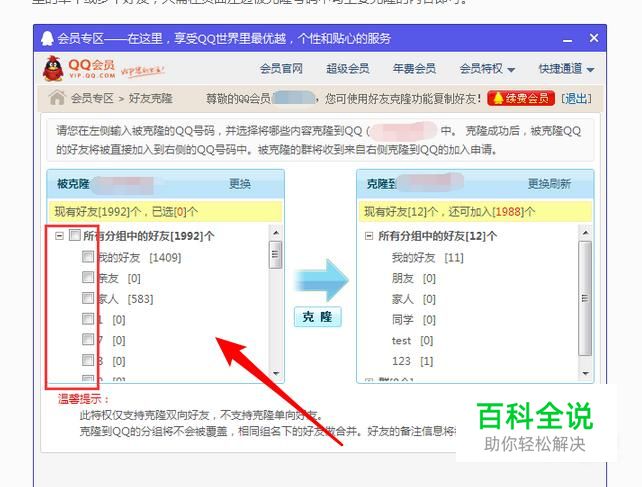Minimize the 会员专区 window
This screenshot has width=642, height=487.
(567, 40)
